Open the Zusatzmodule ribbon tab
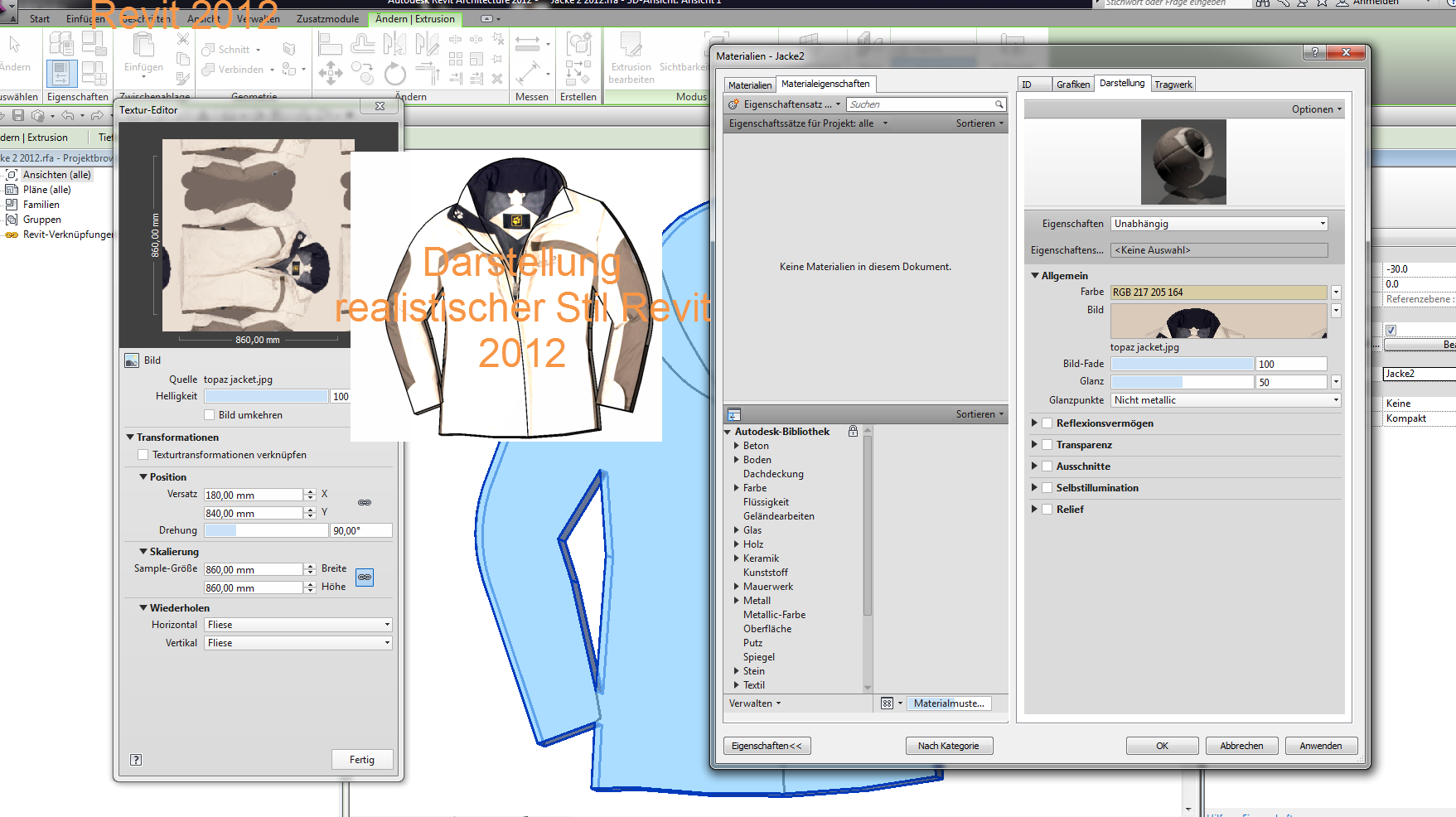Screen dimensions: 1456x817 click(x=327, y=19)
